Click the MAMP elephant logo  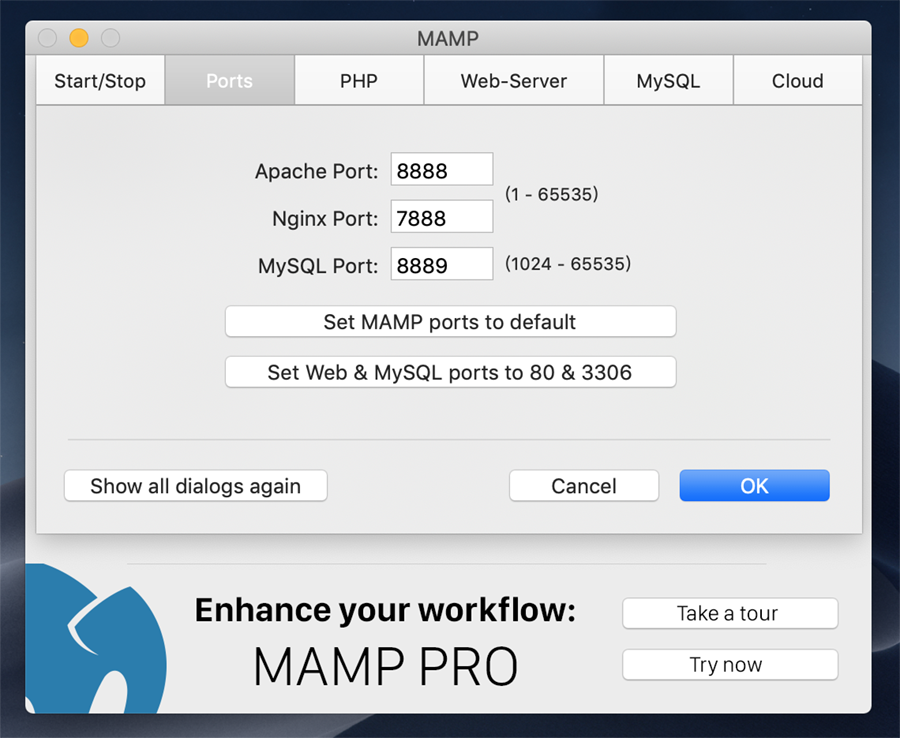[90, 640]
